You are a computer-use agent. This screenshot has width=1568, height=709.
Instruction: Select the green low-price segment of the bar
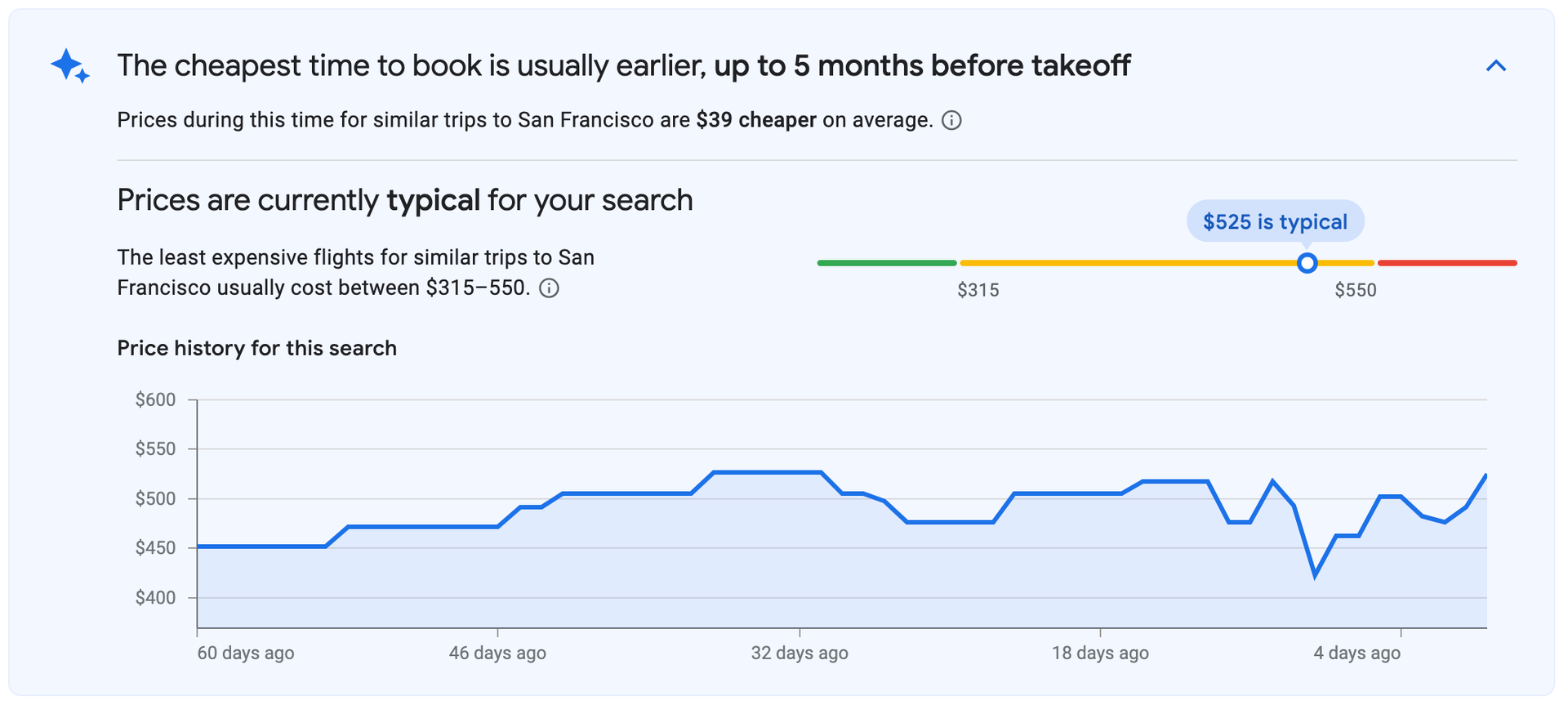tap(886, 262)
